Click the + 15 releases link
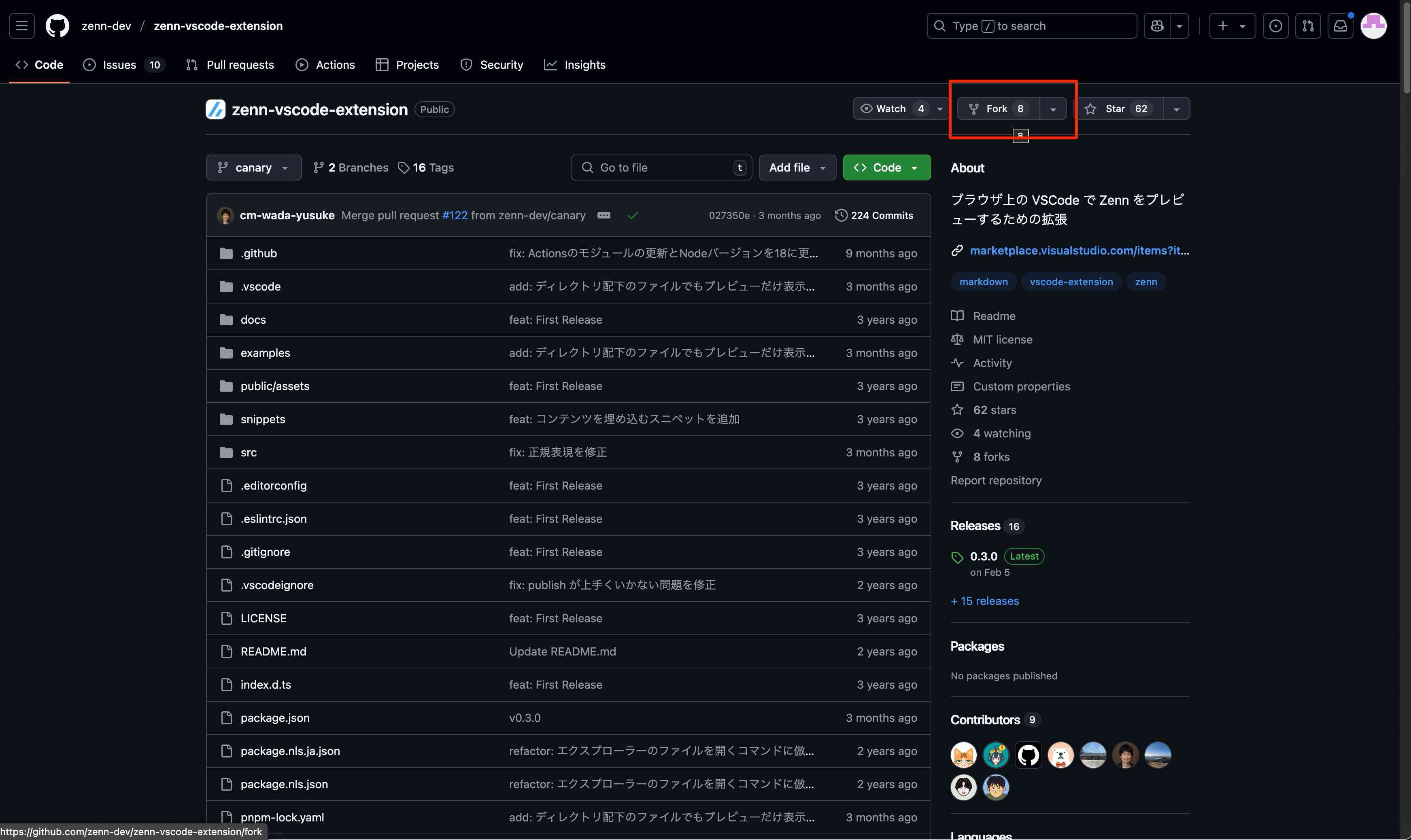 [985, 601]
